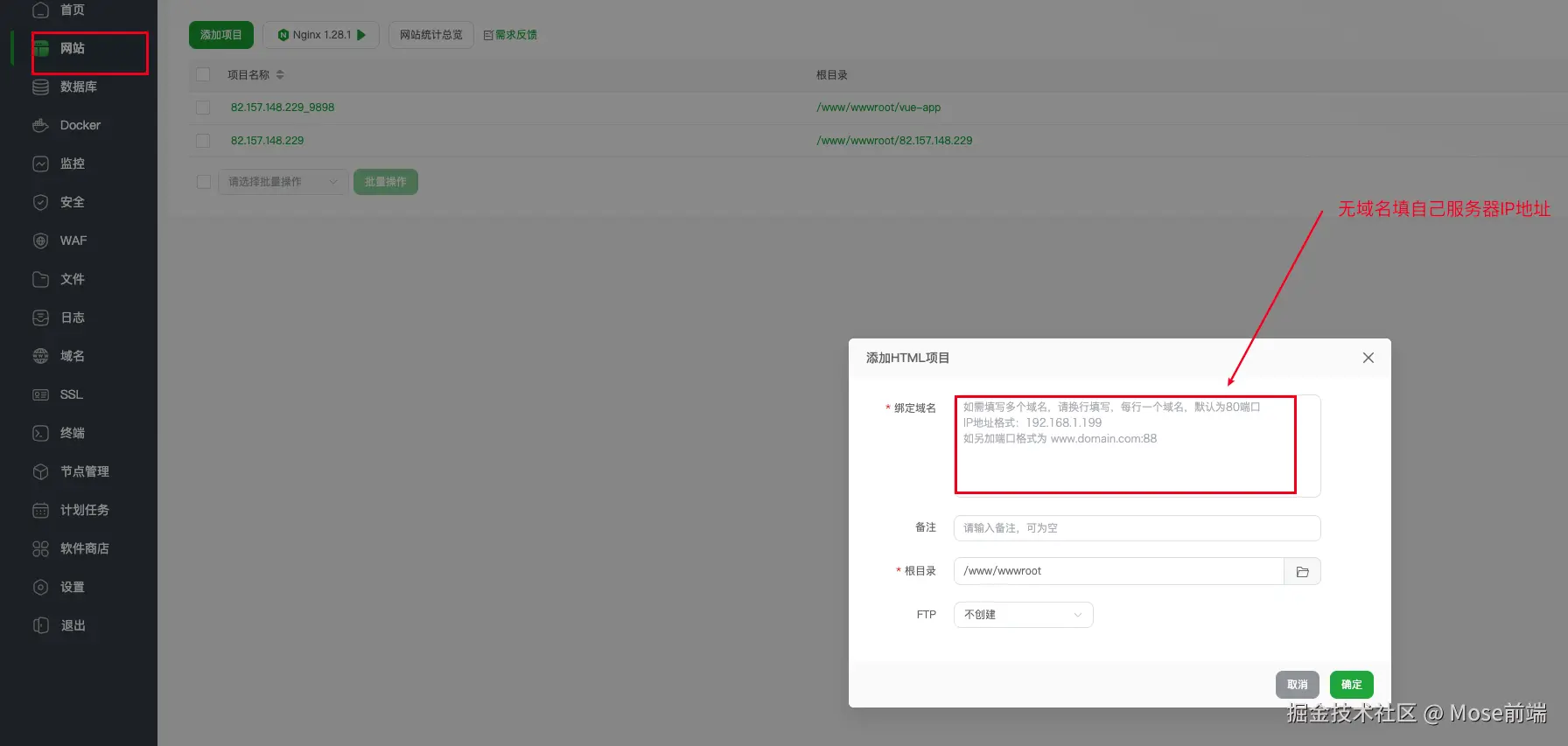The image size is (1568, 746).
Task: Click the 节点管理 cube icon
Action: pyautogui.click(x=40, y=471)
